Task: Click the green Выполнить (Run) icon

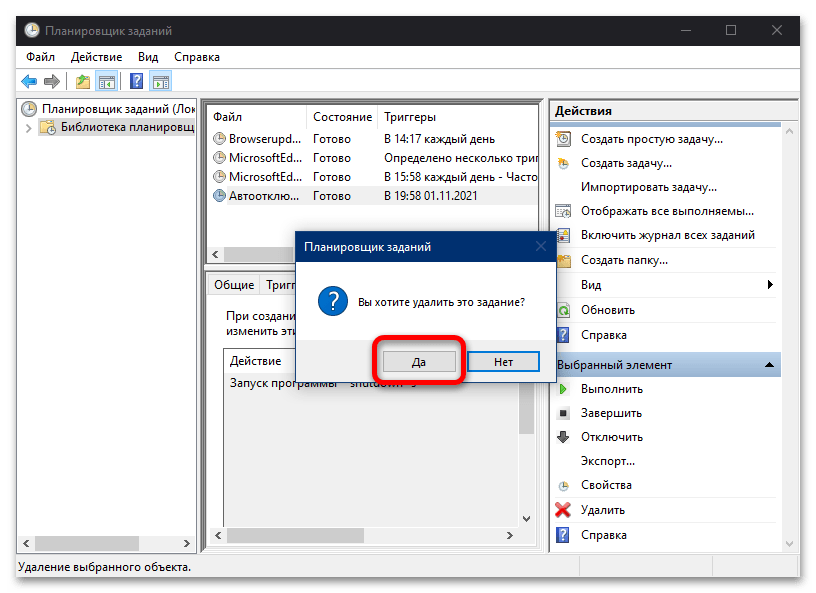Action: 564,389
